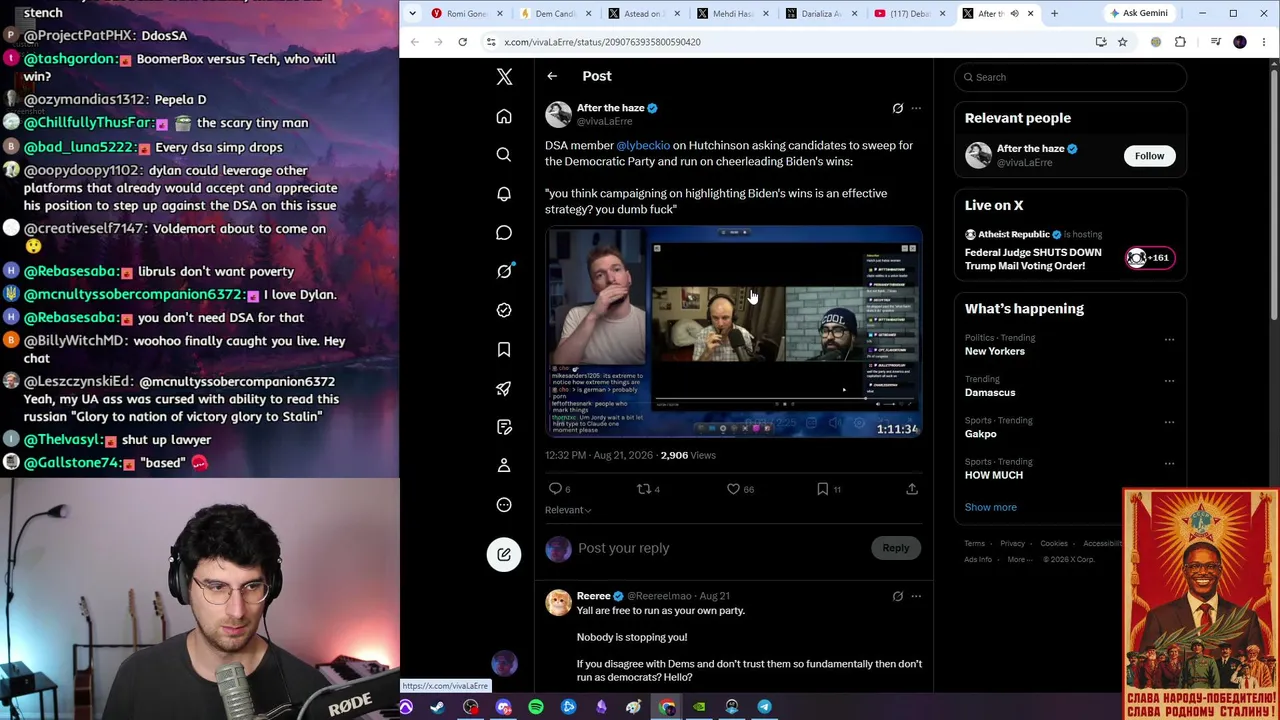
Task: Open Grok icon in X sidebar
Action: coord(504,271)
